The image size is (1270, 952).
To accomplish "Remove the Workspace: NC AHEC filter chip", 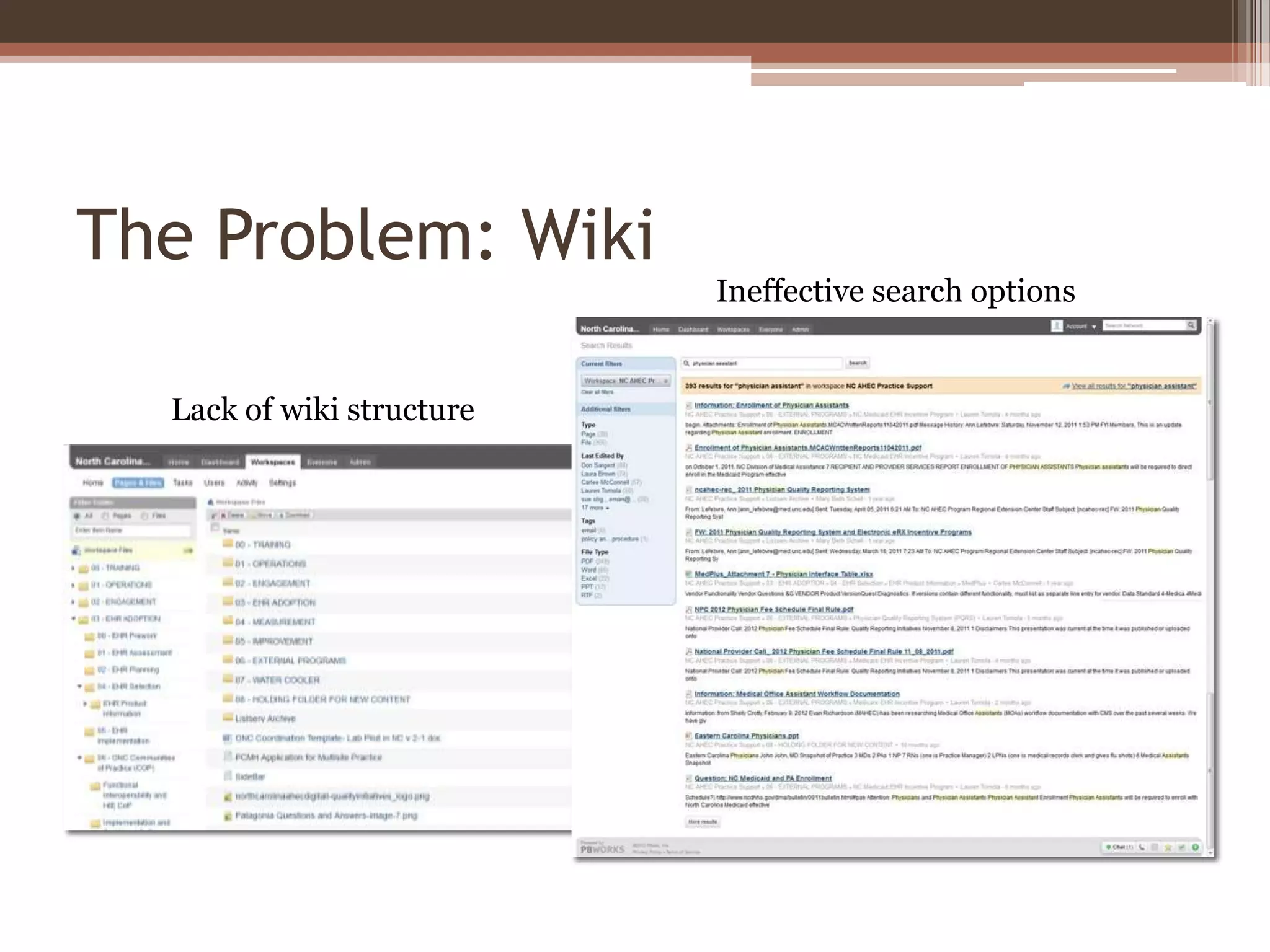I will 666,381.
